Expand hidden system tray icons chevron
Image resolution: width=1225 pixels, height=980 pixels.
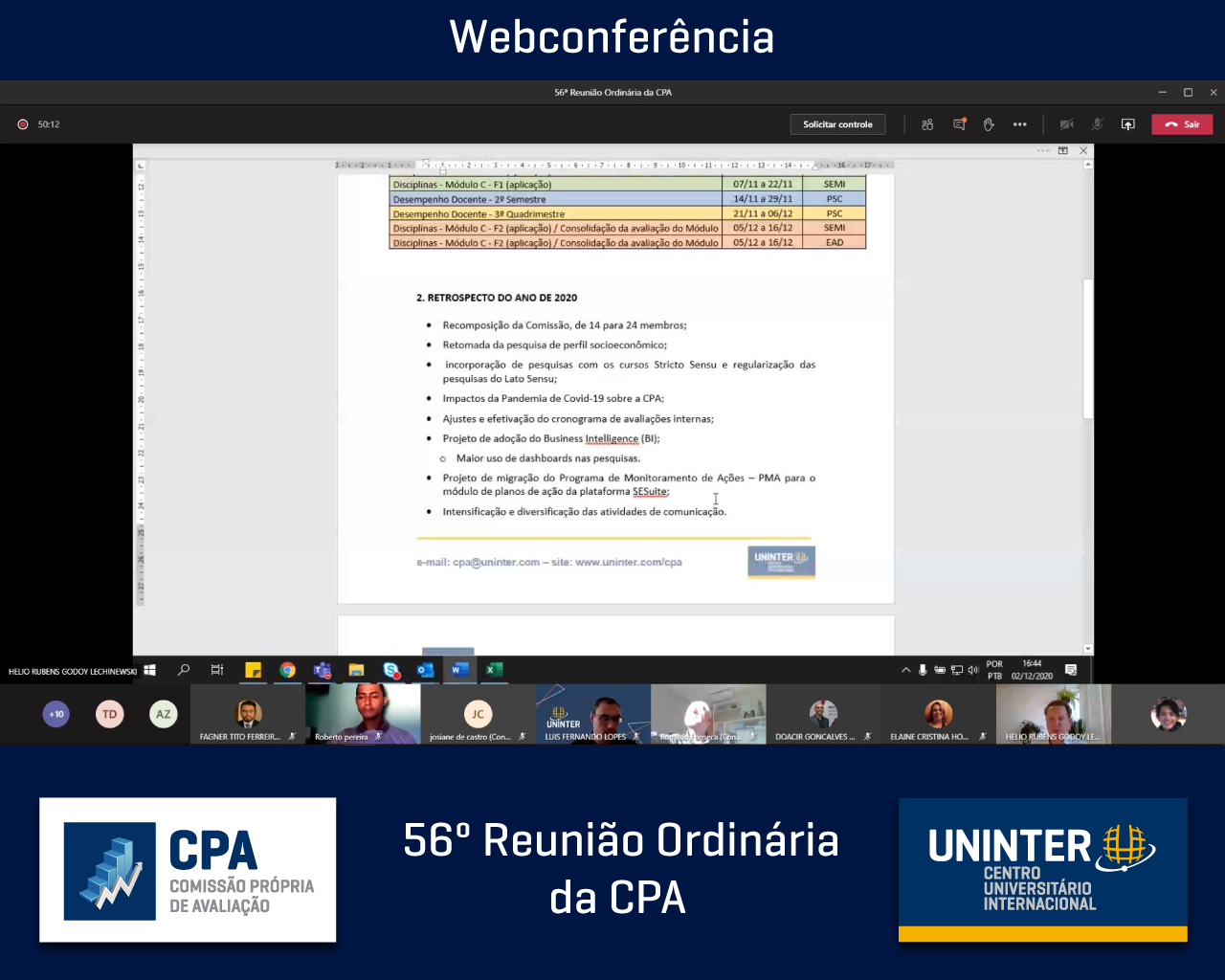click(905, 670)
